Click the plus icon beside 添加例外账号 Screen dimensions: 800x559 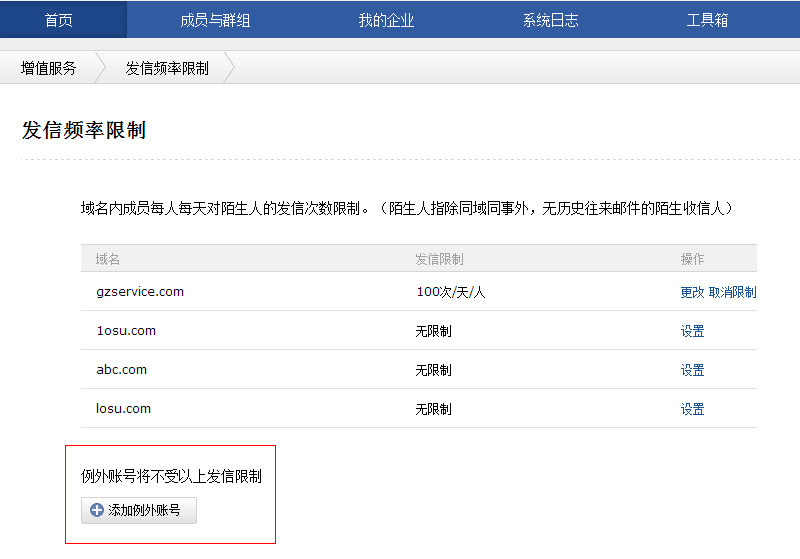(97, 510)
